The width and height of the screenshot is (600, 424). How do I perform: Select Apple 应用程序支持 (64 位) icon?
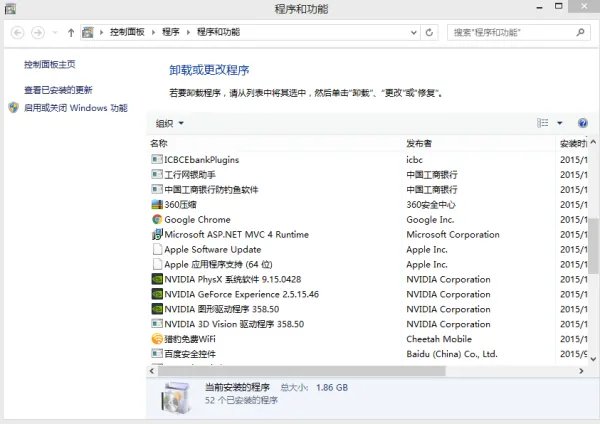[x=157, y=264]
